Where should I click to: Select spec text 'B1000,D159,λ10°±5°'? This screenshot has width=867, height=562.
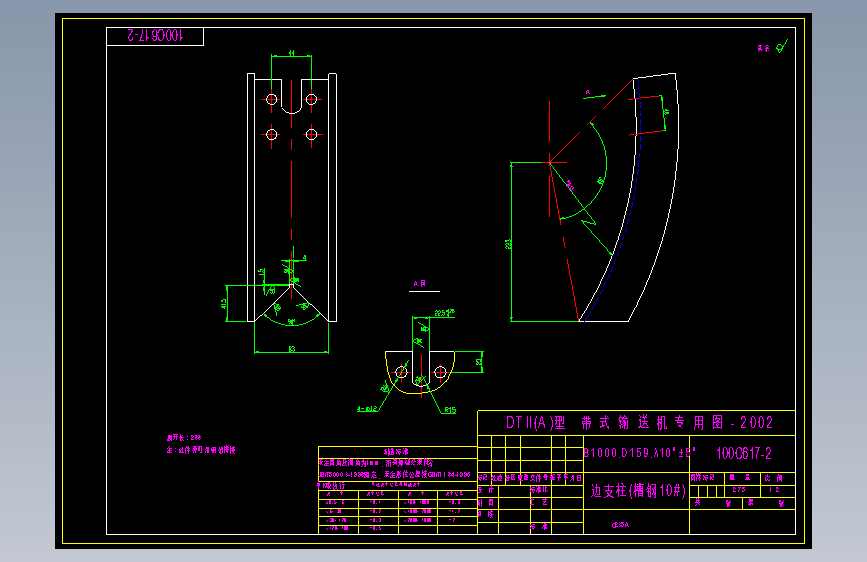(x=640, y=452)
